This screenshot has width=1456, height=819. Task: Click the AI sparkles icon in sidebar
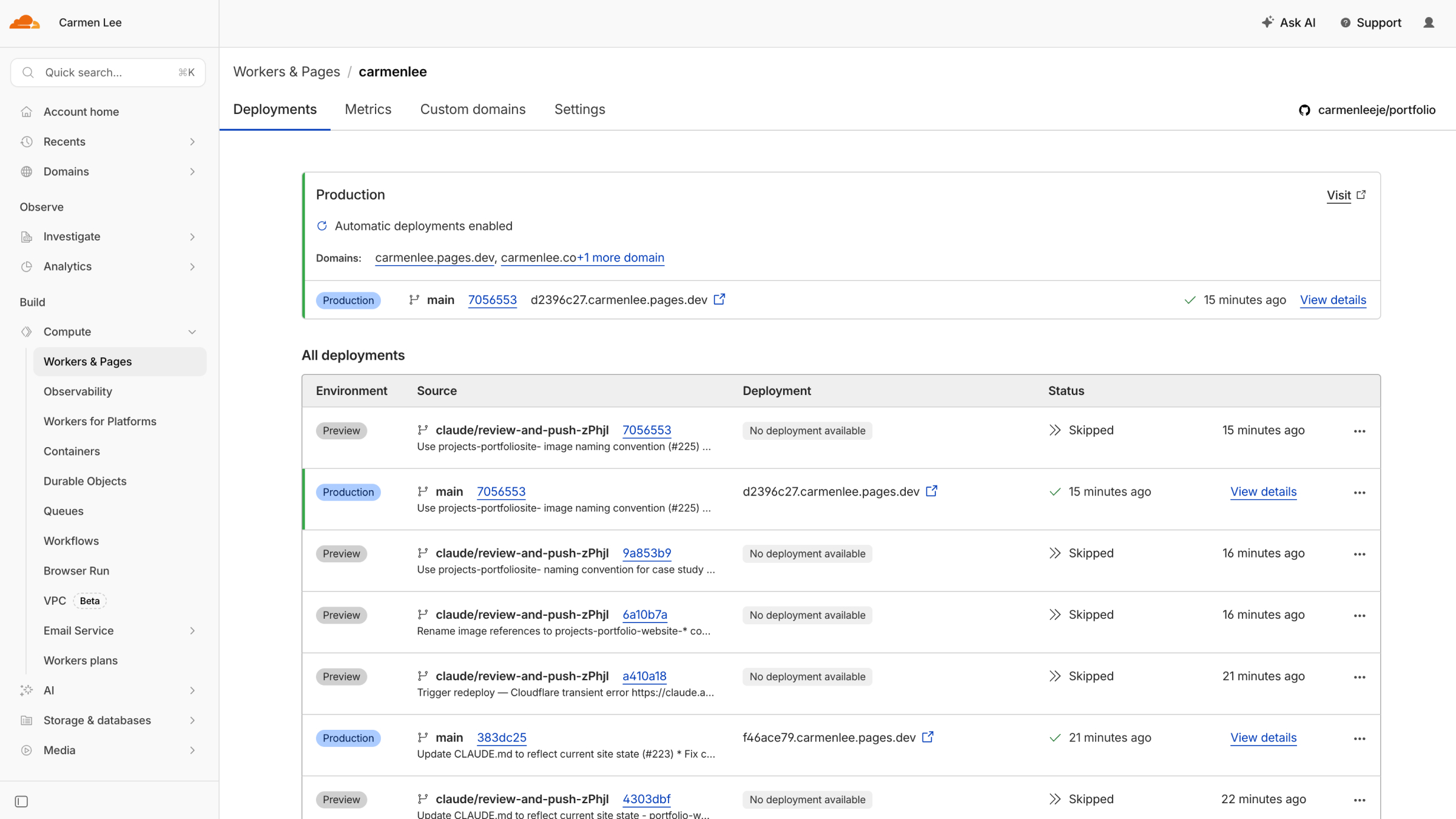click(x=26, y=690)
